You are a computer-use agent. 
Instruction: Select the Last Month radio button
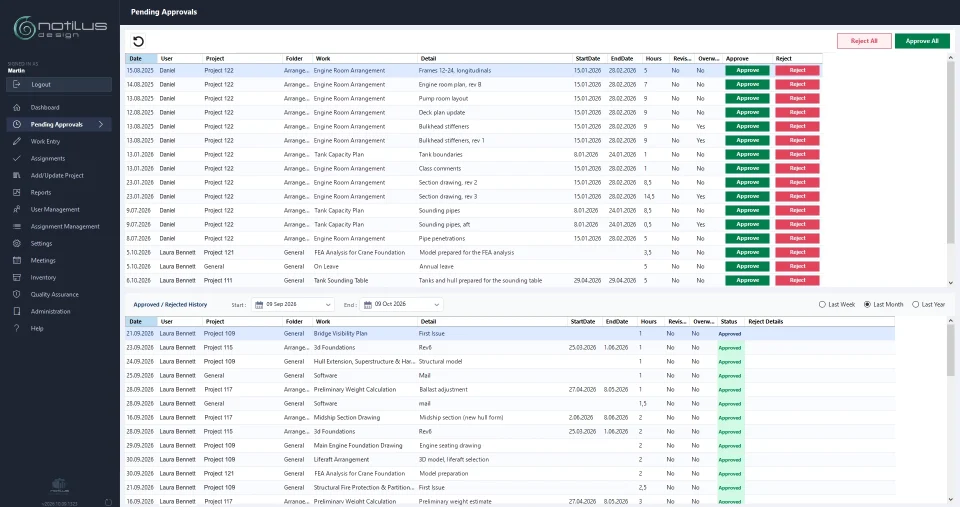pos(867,304)
